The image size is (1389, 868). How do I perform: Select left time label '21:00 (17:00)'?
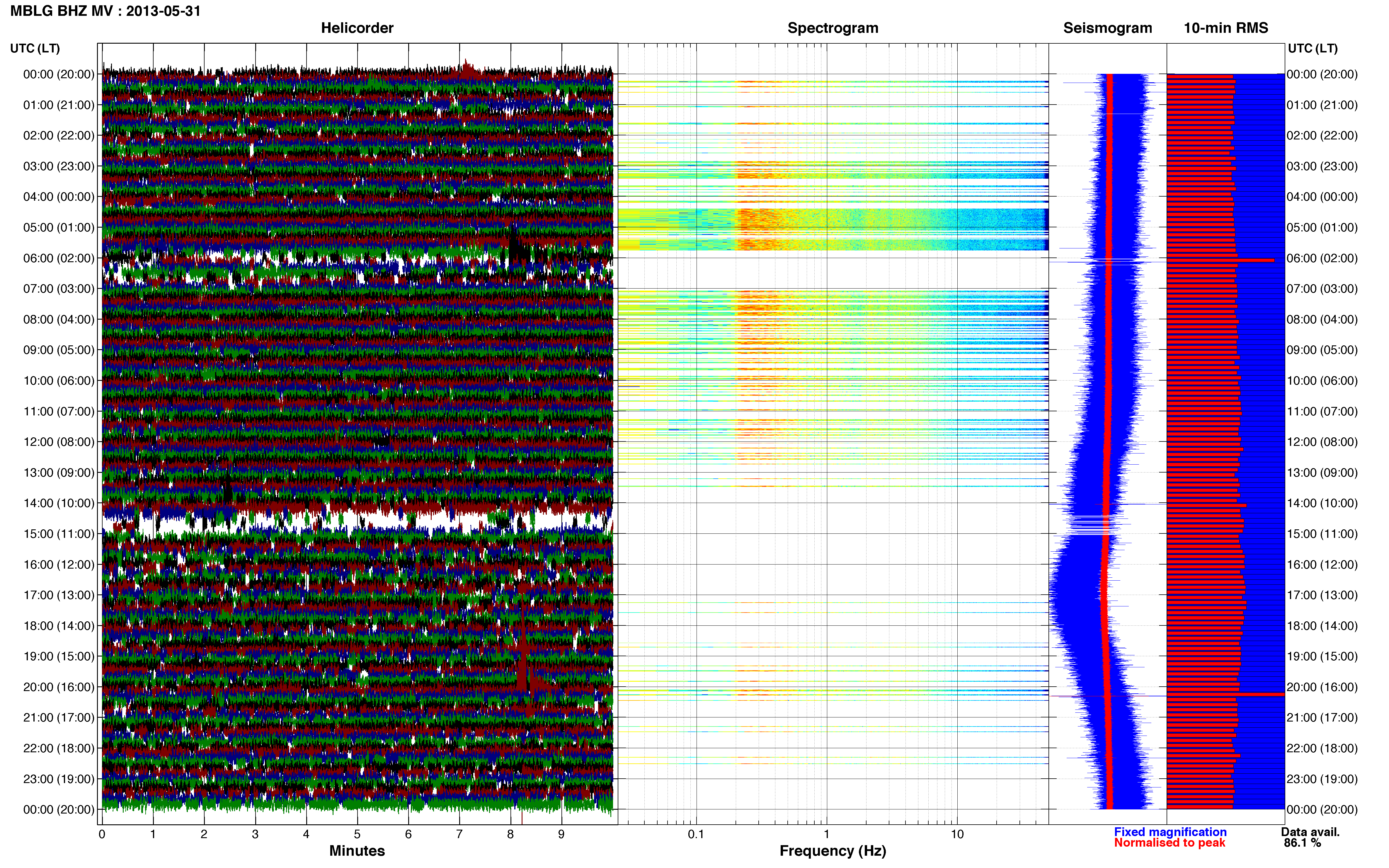pyautogui.click(x=59, y=718)
